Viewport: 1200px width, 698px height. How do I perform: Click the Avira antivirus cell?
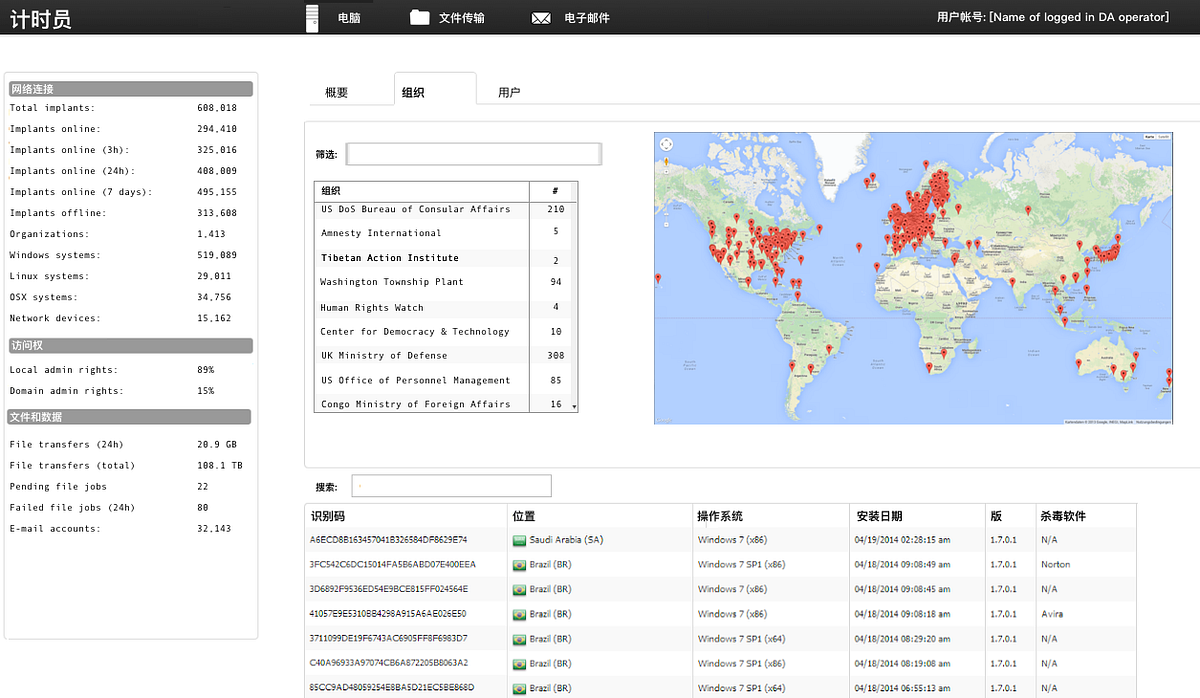[x=1052, y=614]
